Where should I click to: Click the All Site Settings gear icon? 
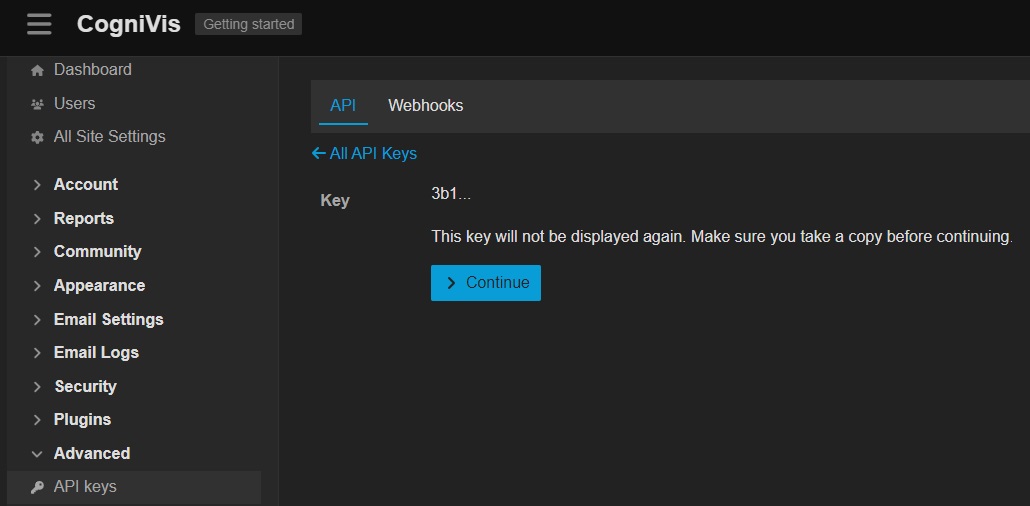coord(38,137)
